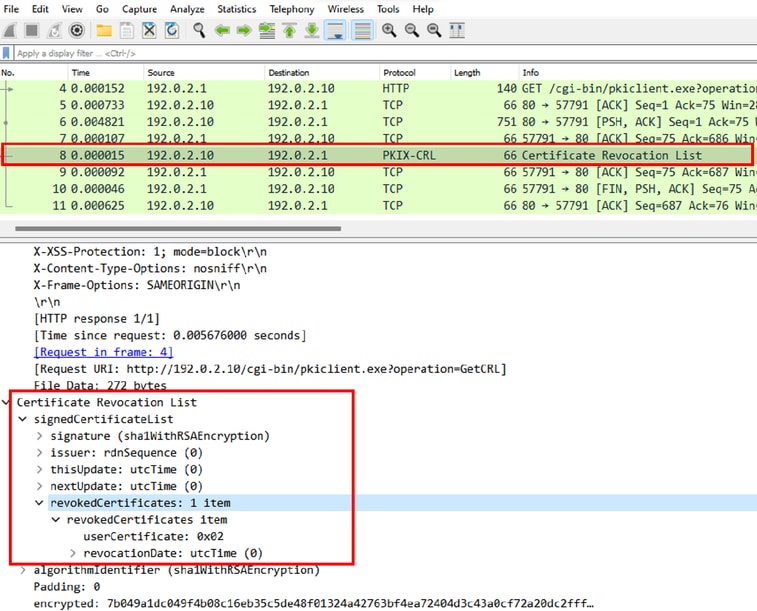This screenshot has height=611, width=757.
Task: Select packet 10 FIN, PSH, ACK row
Action: [378, 189]
